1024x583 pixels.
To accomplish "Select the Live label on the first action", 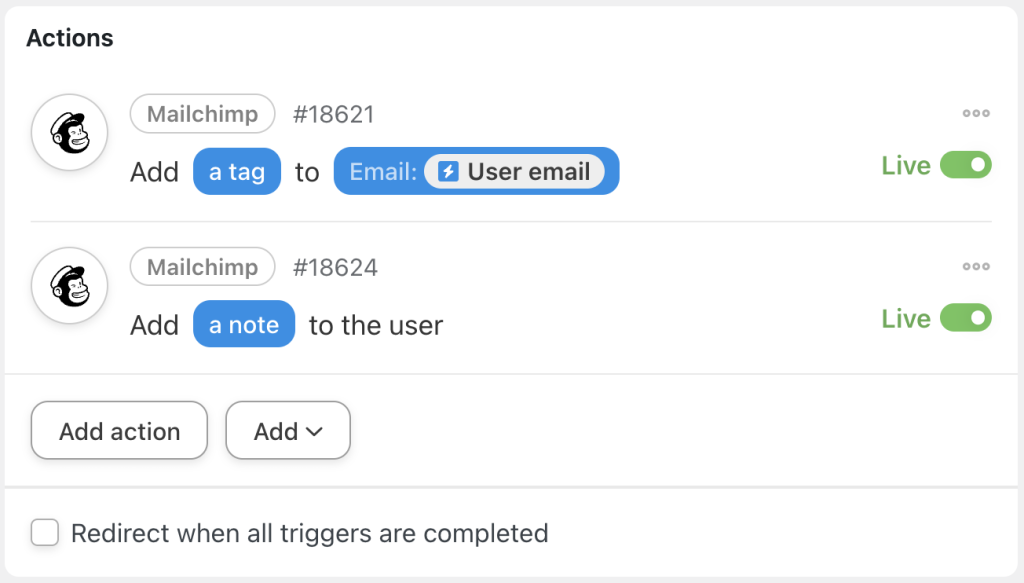I will tap(904, 165).
